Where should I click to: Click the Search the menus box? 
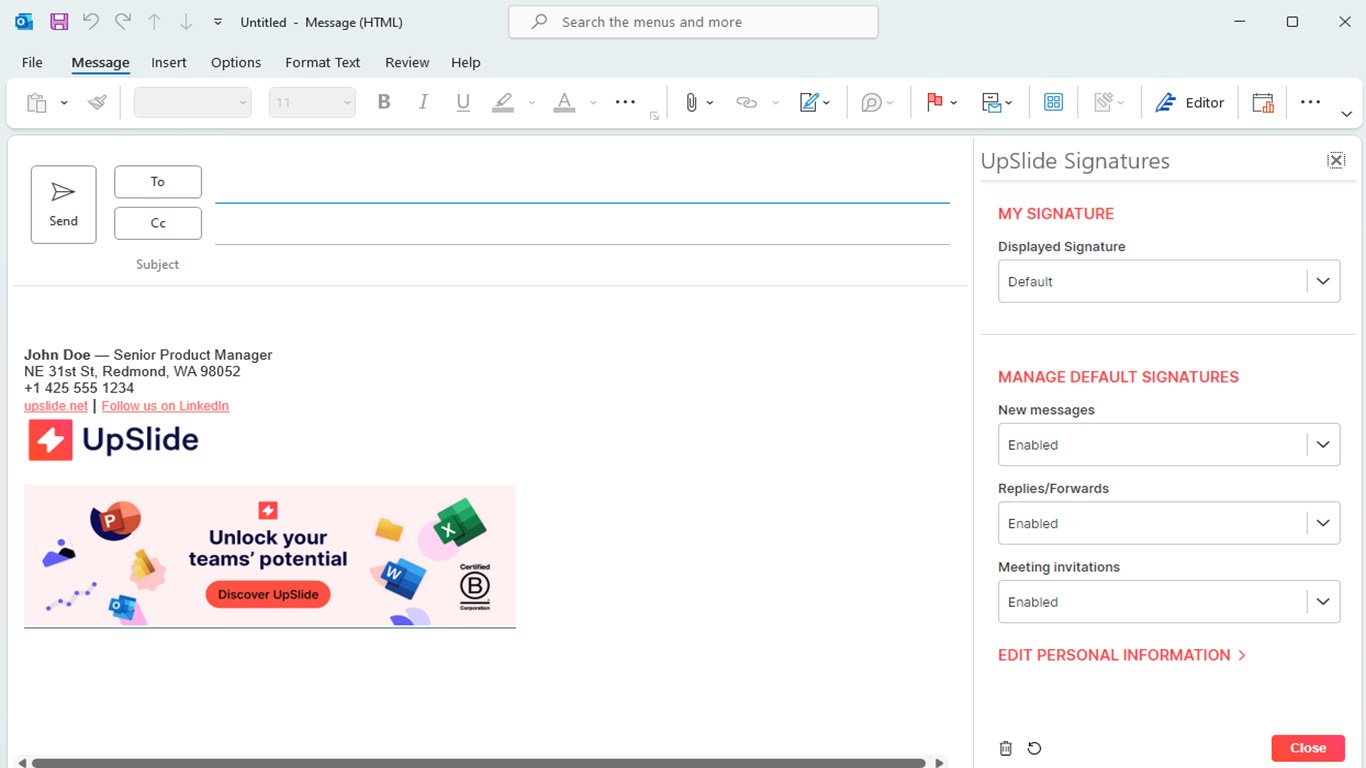(x=693, y=22)
